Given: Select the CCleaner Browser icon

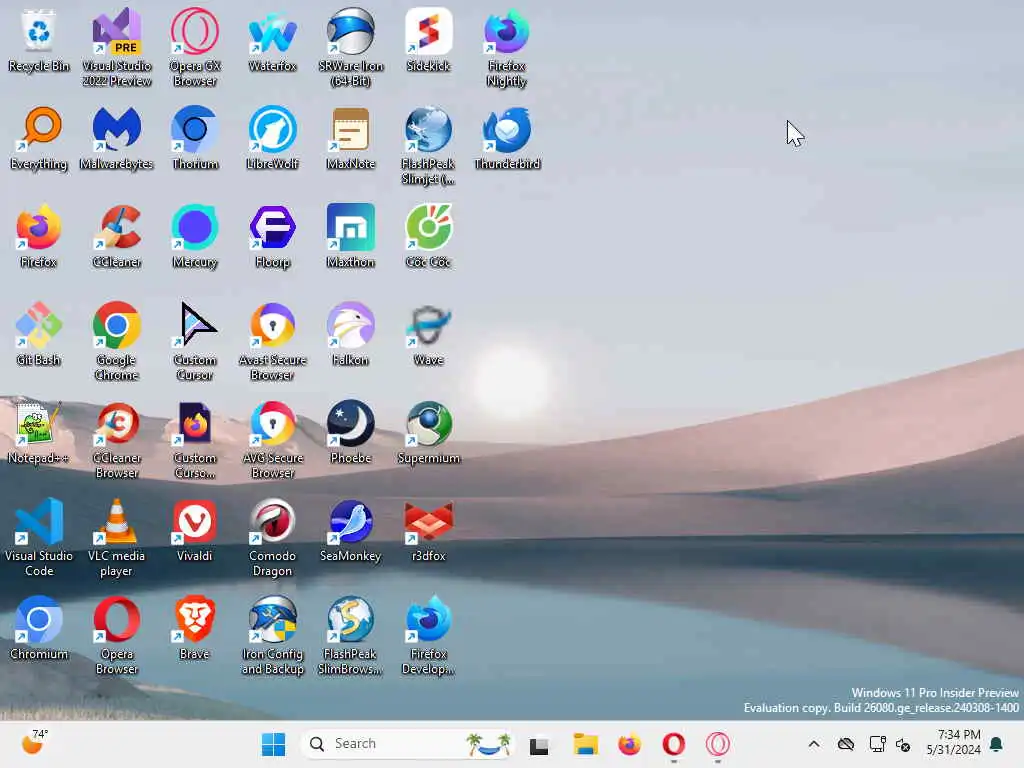Looking at the screenshot, I should click(x=117, y=440).
